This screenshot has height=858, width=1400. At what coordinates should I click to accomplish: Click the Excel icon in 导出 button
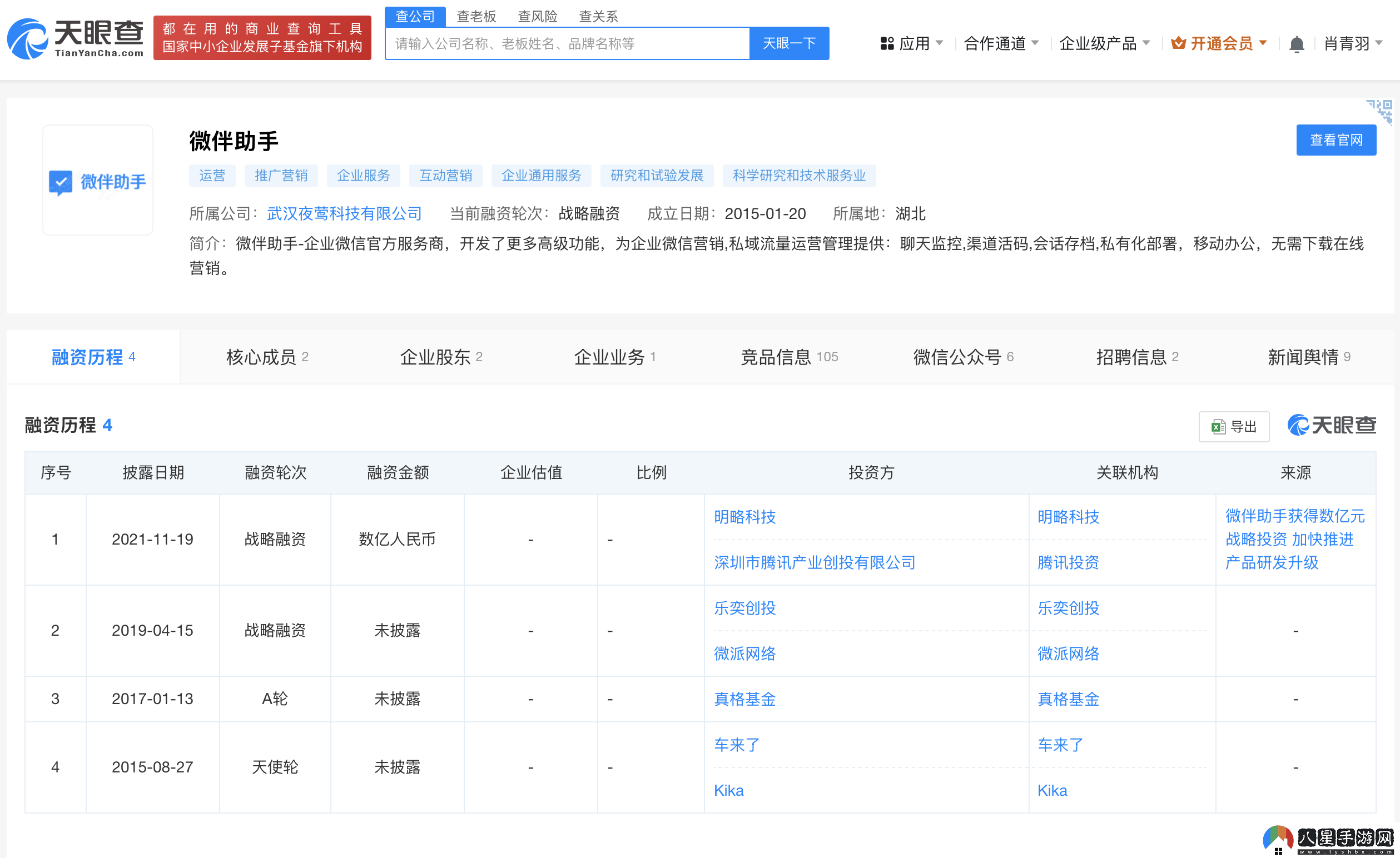coord(1218,427)
